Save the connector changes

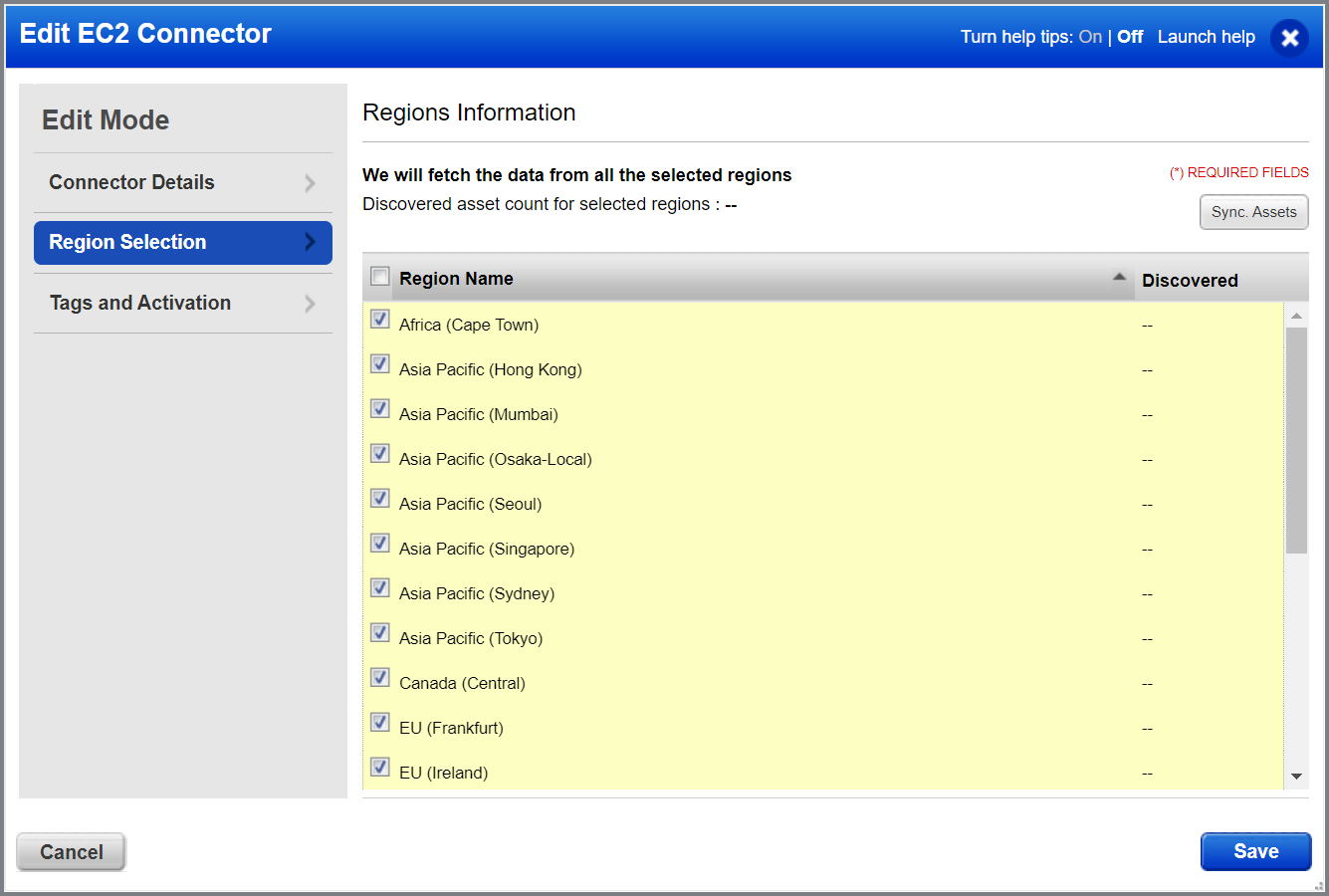pyautogui.click(x=1255, y=851)
